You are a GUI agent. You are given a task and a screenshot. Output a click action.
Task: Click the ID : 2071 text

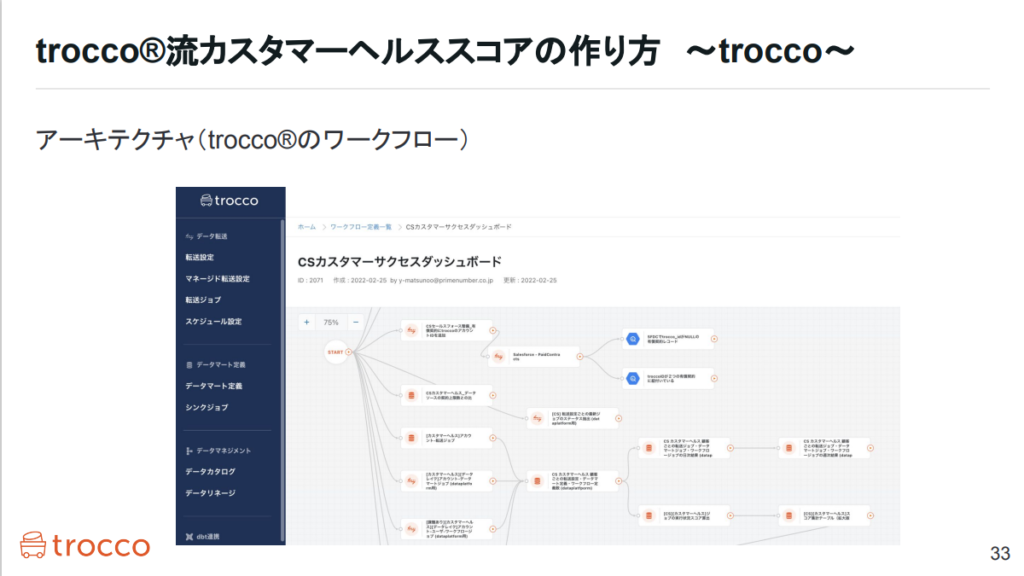[x=310, y=280]
